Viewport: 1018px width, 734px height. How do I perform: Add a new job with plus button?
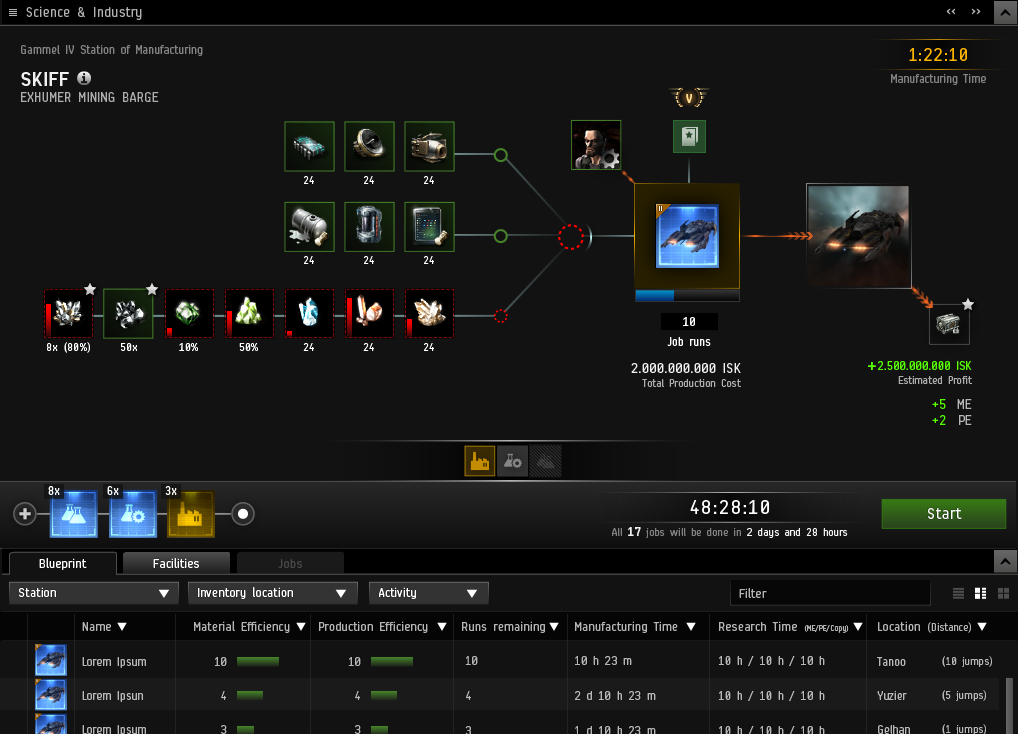coord(25,514)
